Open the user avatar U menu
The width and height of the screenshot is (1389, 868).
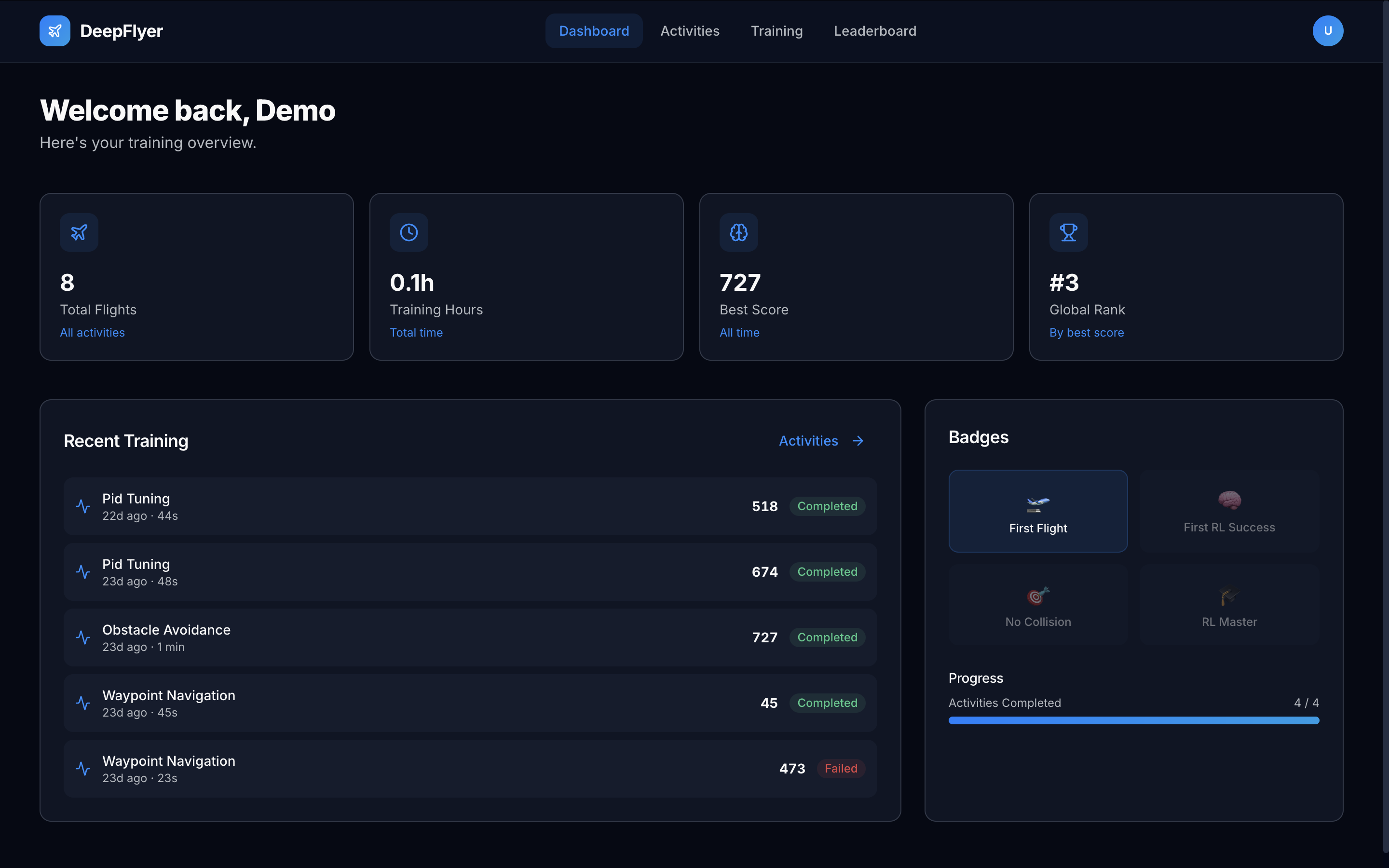(1328, 31)
